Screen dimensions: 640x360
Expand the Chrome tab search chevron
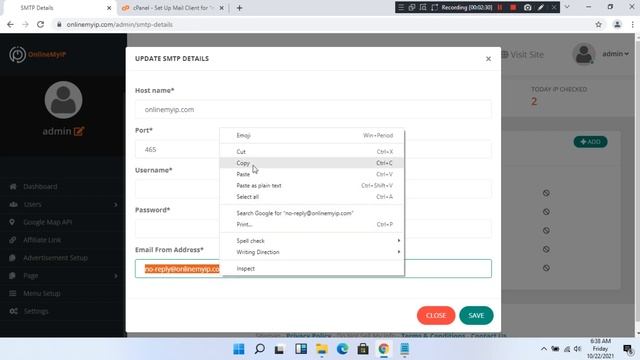tap(567, 7)
